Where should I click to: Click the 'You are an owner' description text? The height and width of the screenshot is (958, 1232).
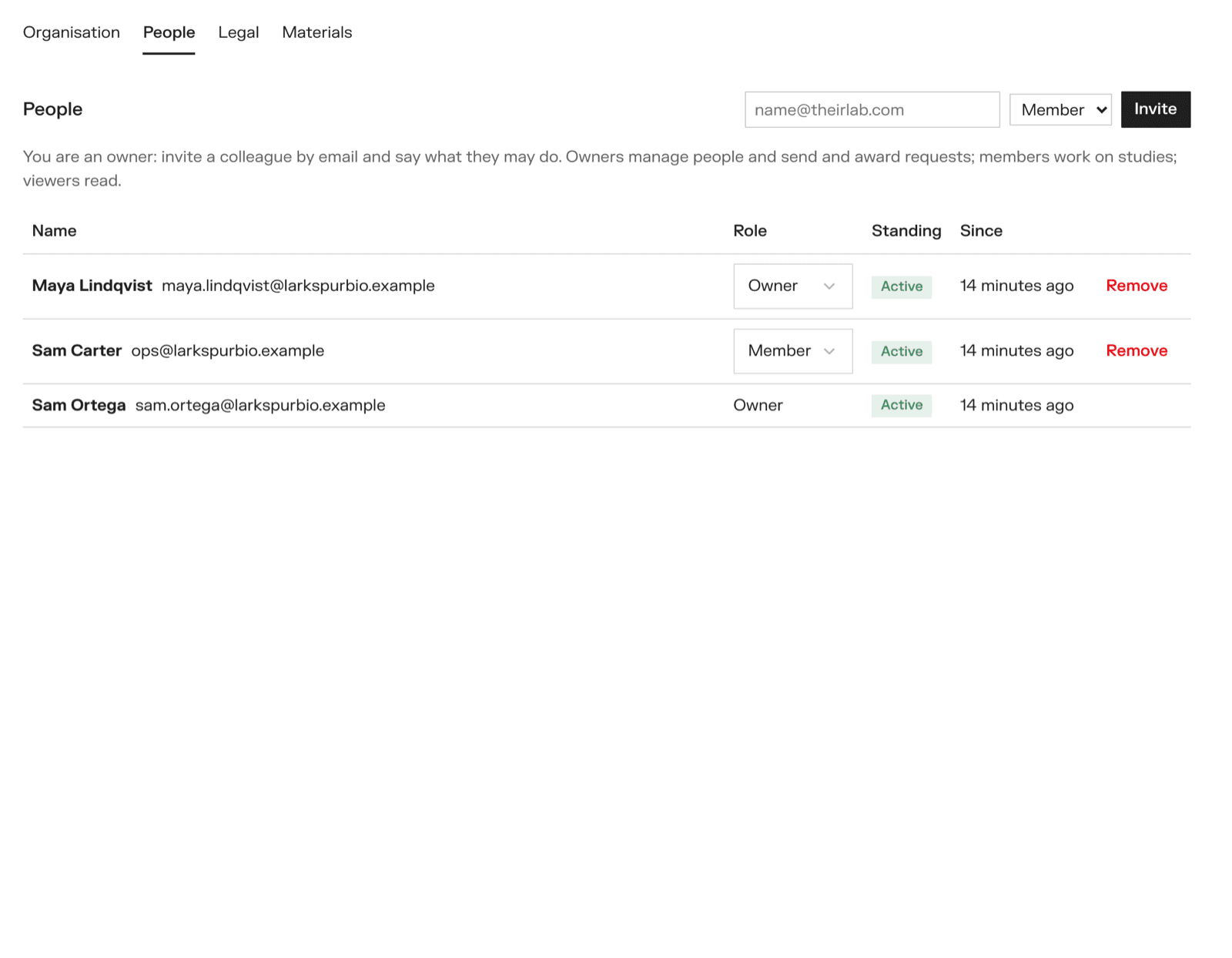[601, 169]
